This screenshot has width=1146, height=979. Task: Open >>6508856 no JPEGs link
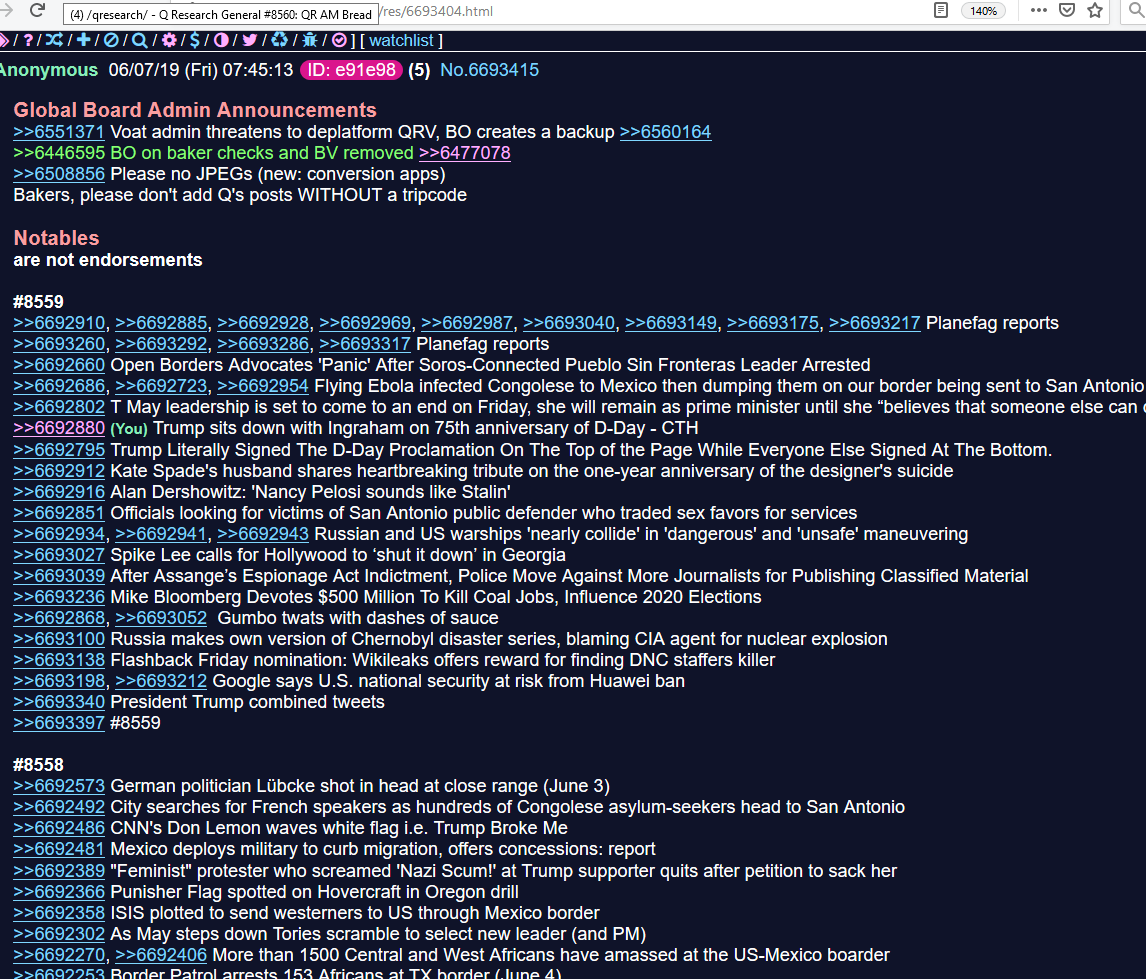click(59, 175)
